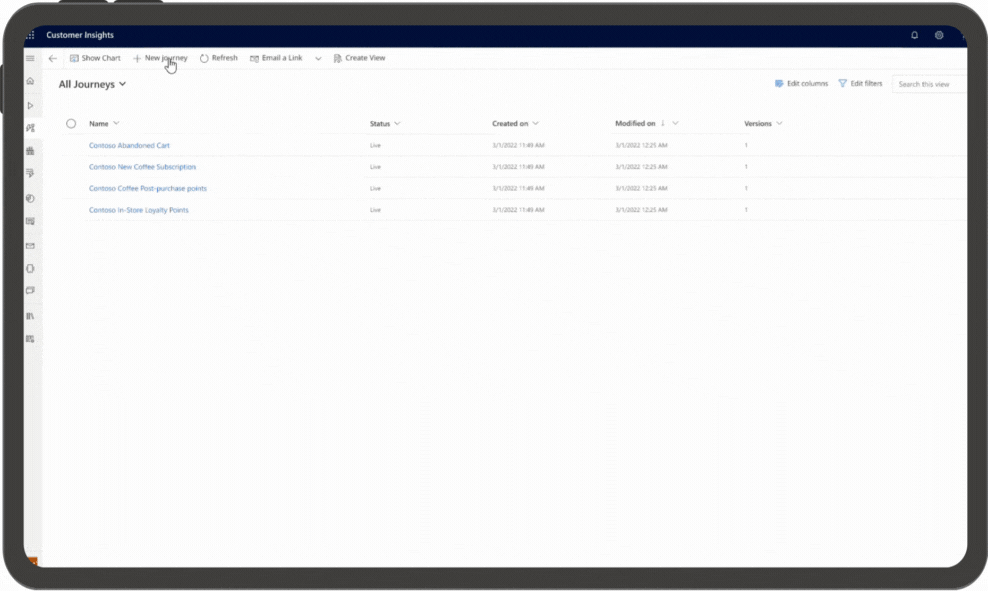Screen dimensions: 988x591
Task: Select the highlighted Journeys sidebar icon
Action: tap(30, 128)
